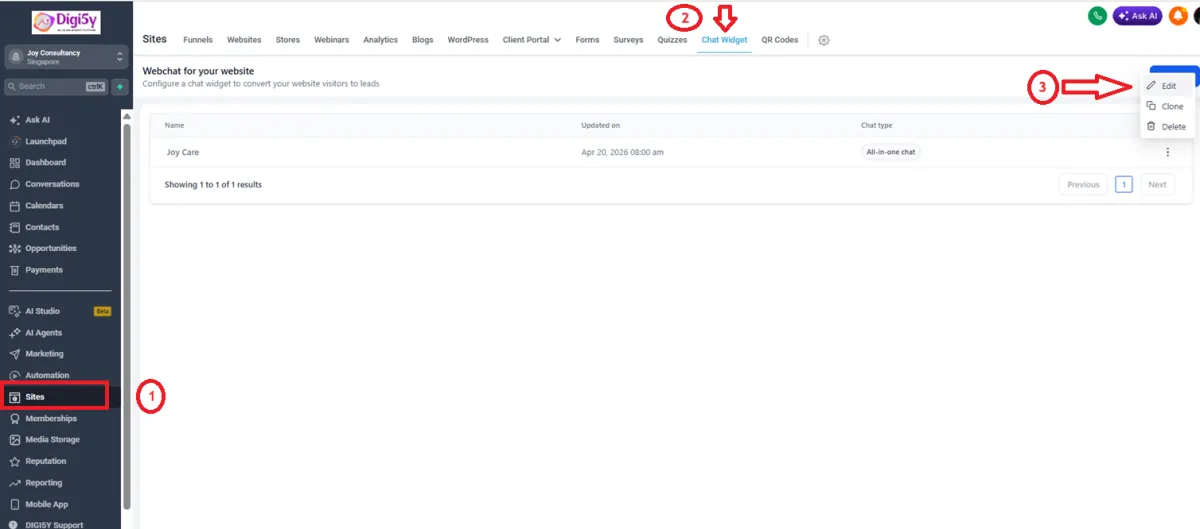1200x529 pixels.
Task: Click the sidebar Search field
Action: pyautogui.click(x=57, y=86)
